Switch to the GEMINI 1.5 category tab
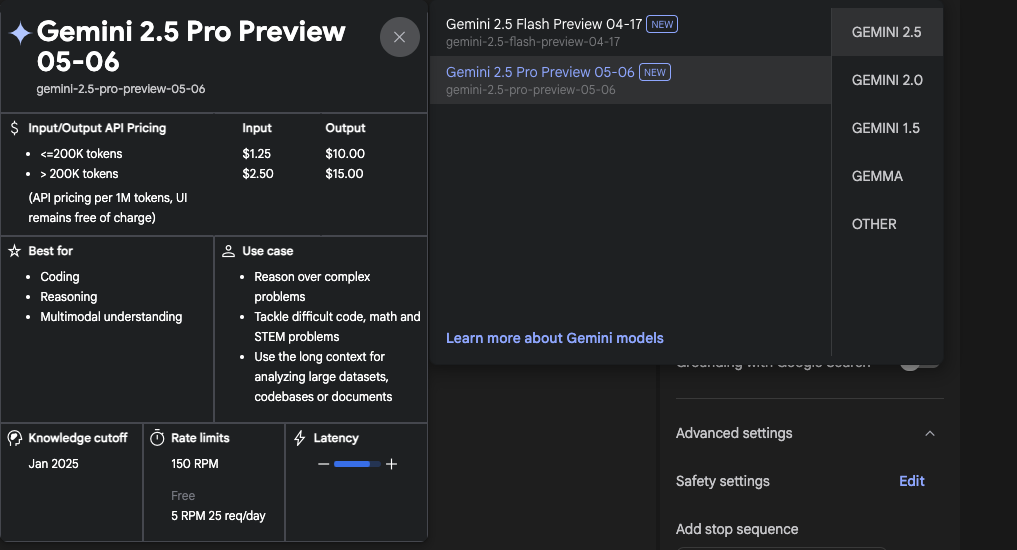Screen dimensions: 1017x550 coord(887,128)
